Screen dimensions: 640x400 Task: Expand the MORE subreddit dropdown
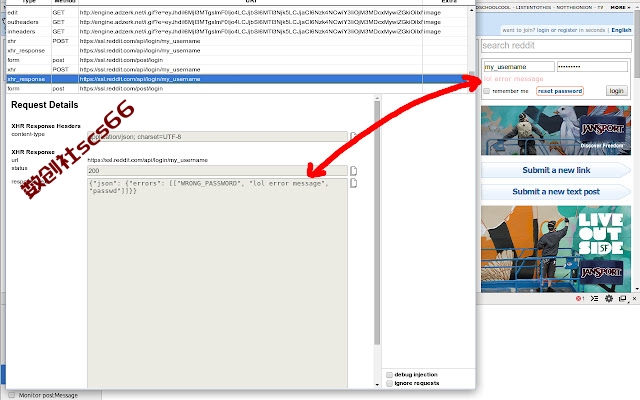[x=620, y=7]
